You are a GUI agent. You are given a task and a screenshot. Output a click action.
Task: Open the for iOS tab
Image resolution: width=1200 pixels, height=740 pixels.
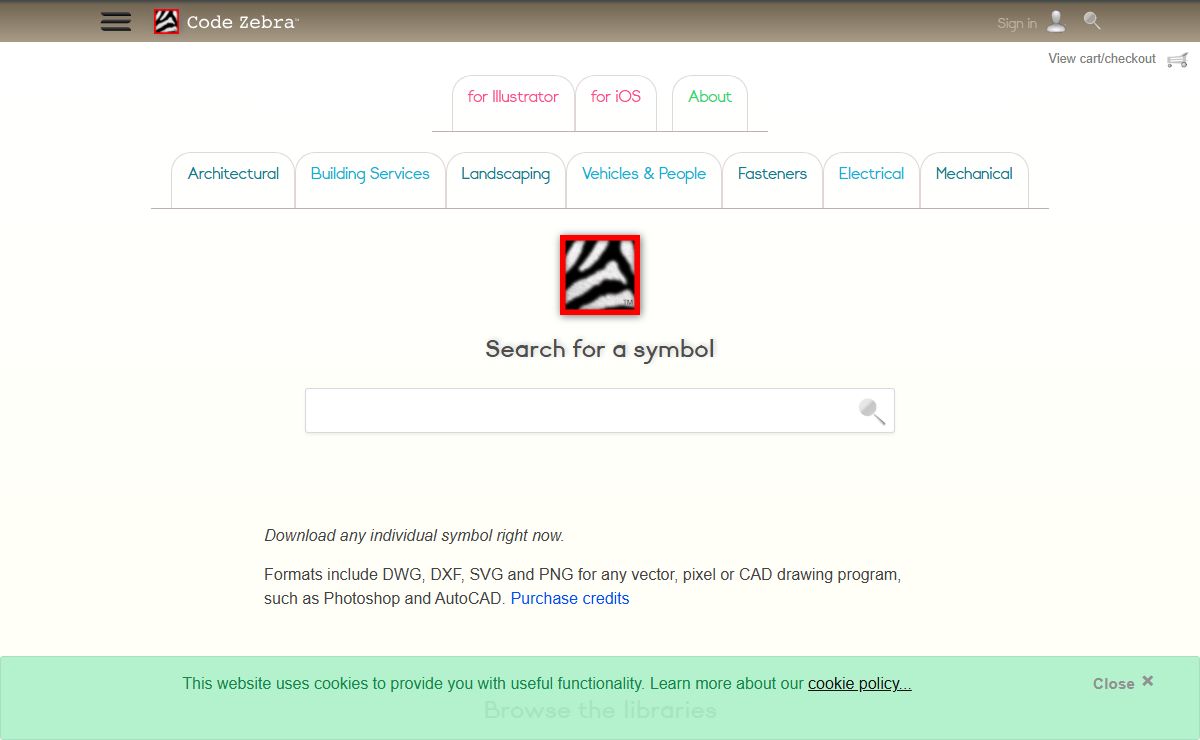click(x=616, y=103)
